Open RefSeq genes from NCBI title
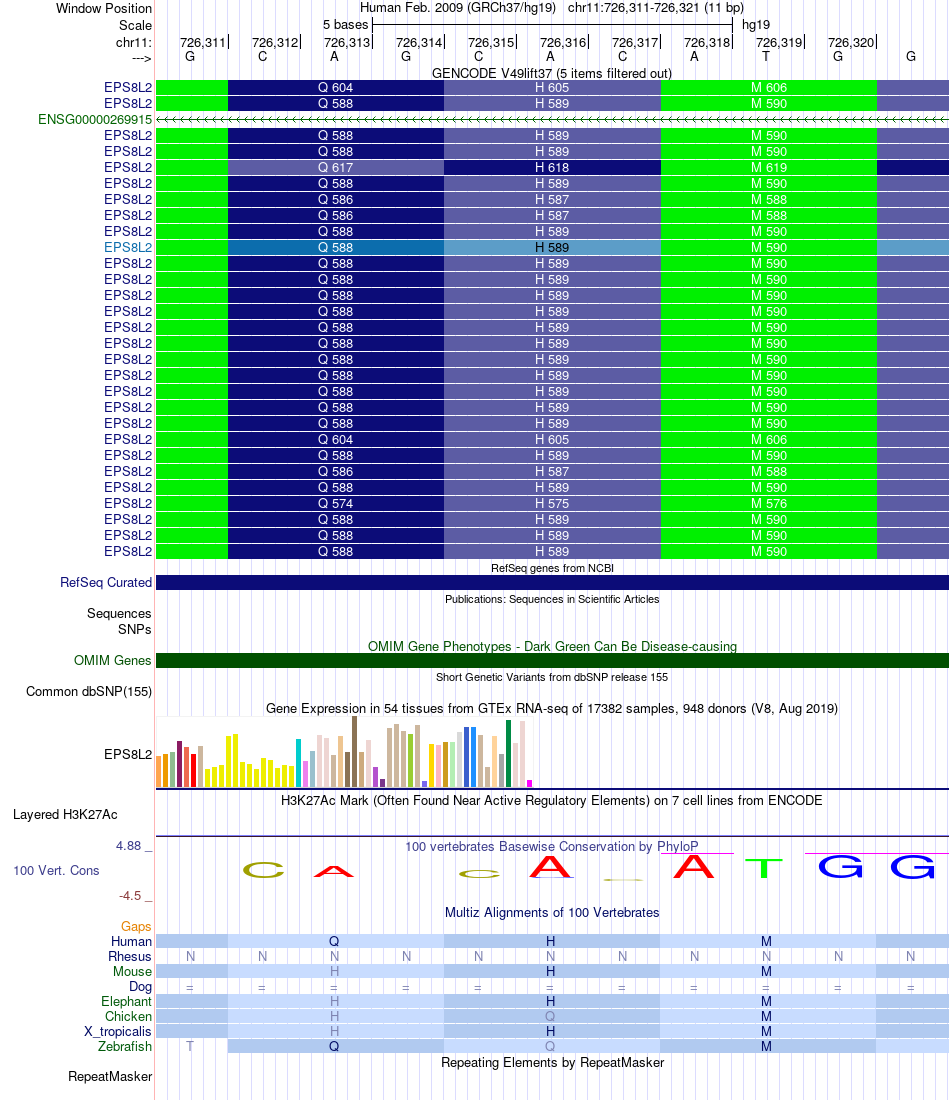Viewport: 950px width, 1100px height. pos(552,568)
